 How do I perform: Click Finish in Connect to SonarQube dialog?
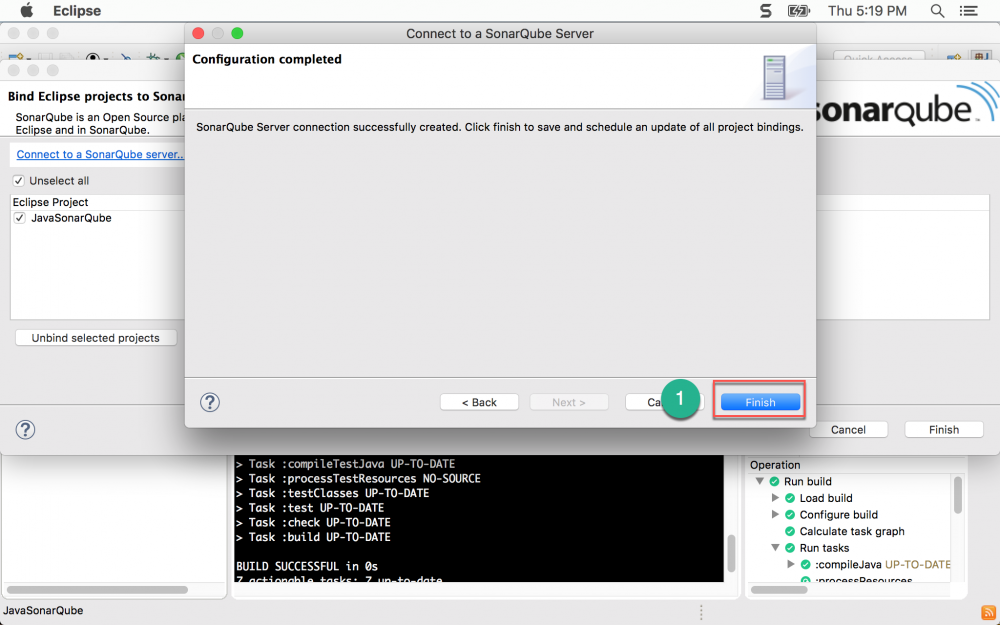point(760,402)
